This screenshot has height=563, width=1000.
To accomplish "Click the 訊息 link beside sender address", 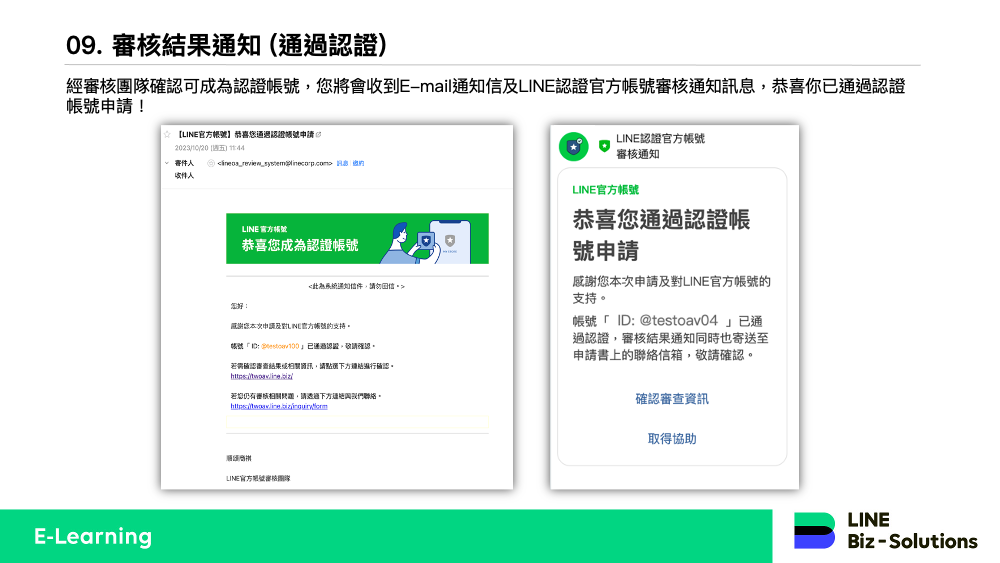I will [x=341, y=162].
